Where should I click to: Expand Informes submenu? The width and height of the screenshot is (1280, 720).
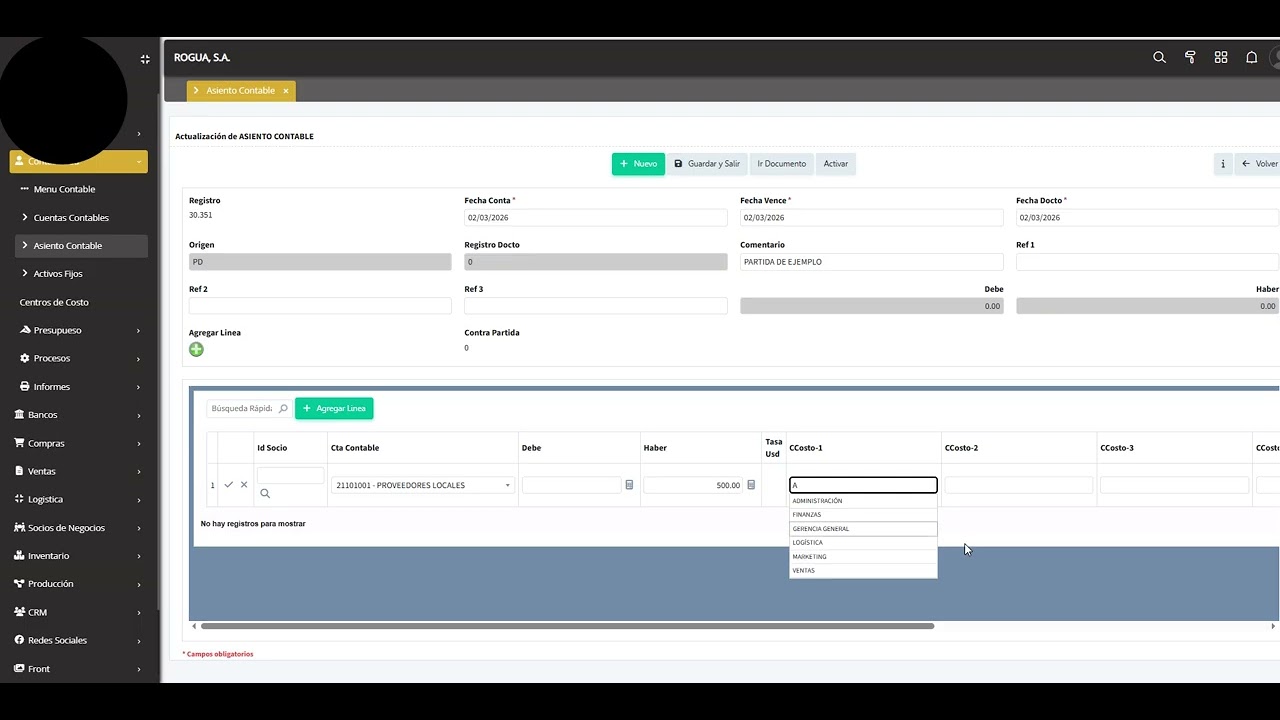click(79, 386)
